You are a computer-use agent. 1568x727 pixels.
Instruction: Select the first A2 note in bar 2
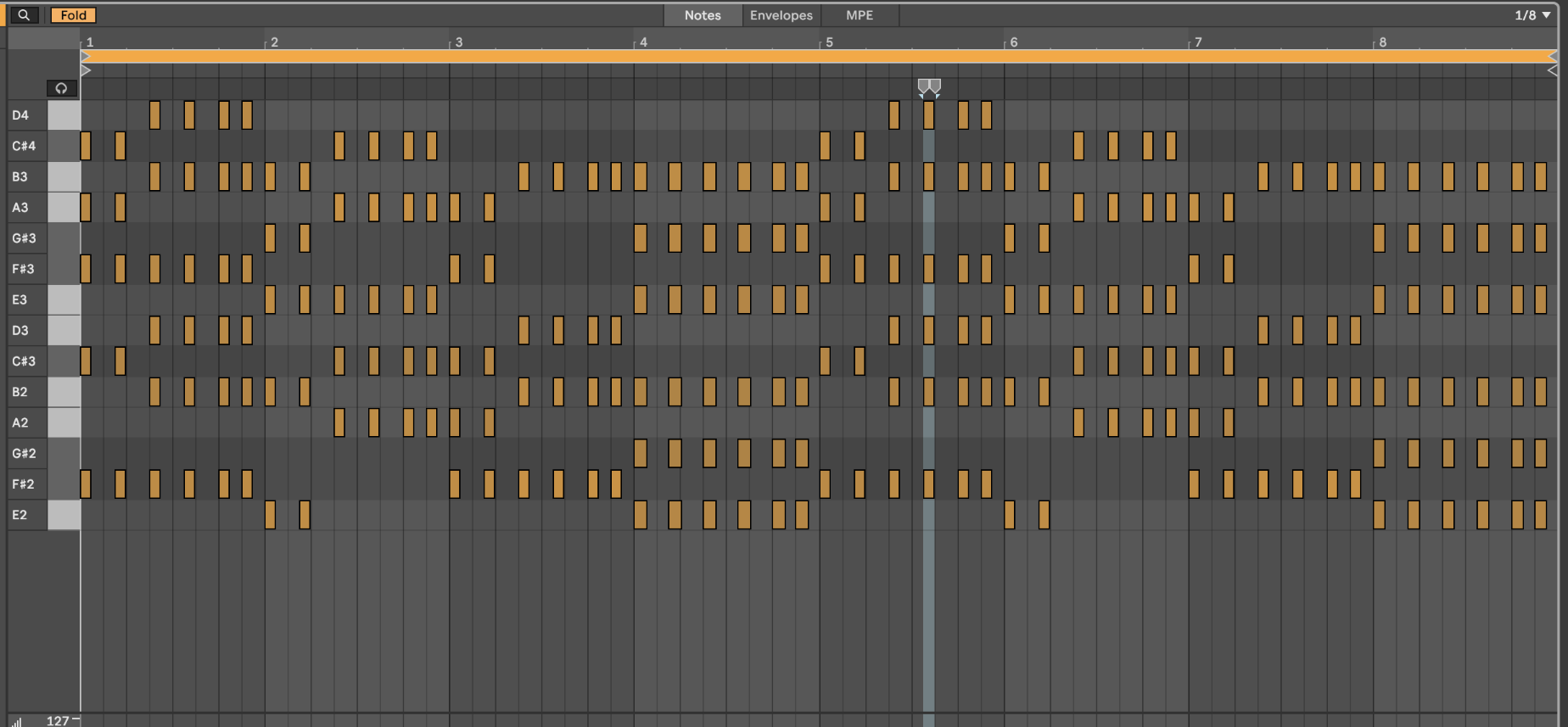click(339, 422)
